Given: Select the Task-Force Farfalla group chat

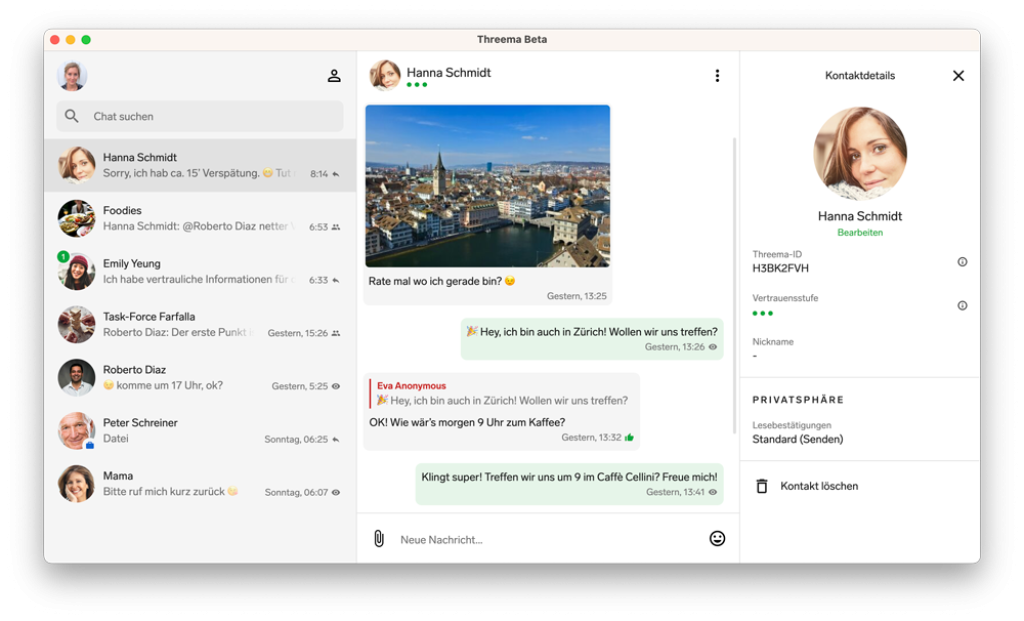Looking at the screenshot, I should click(x=200, y=324).
